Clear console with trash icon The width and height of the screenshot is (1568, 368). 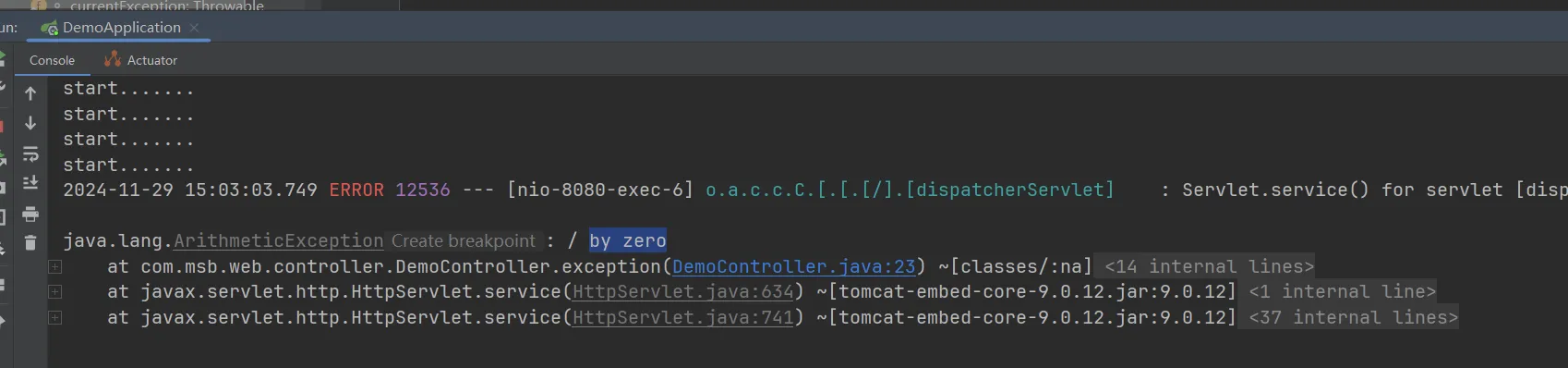tap(30, 243)
